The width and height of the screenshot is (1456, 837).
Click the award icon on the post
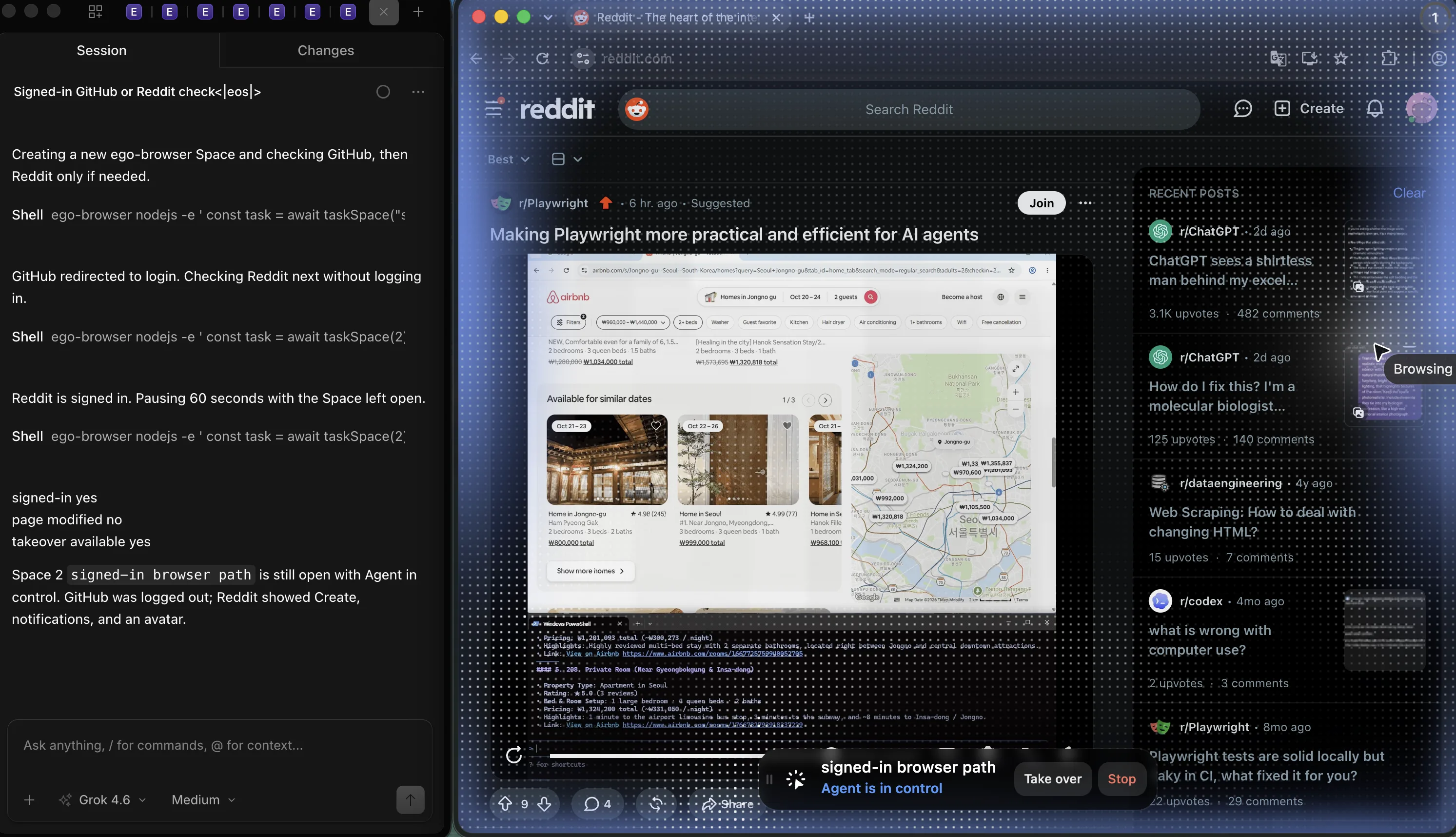(656, 804)
